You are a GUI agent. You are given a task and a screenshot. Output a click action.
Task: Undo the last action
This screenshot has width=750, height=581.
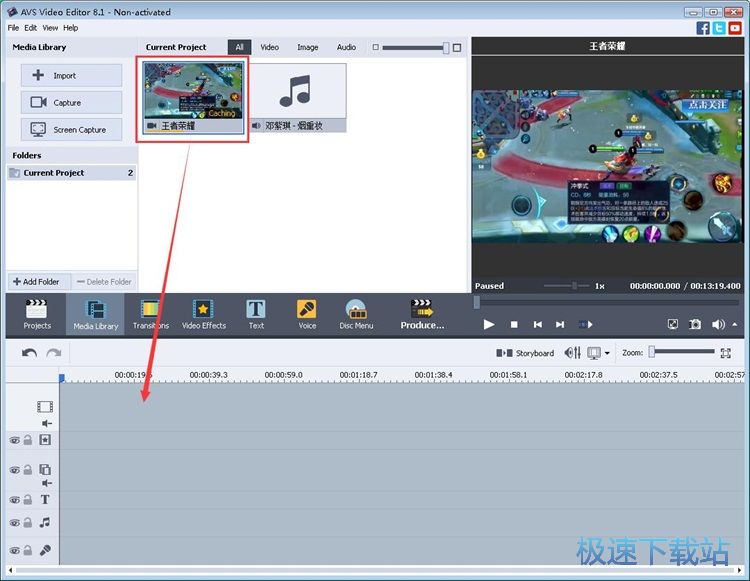29,353
